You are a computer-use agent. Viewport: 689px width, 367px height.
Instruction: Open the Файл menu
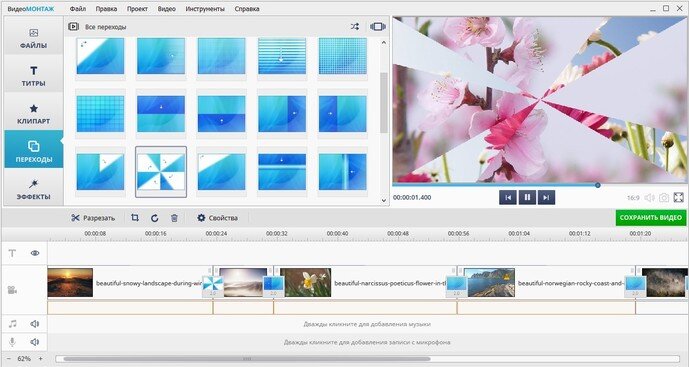click(78, 8)
